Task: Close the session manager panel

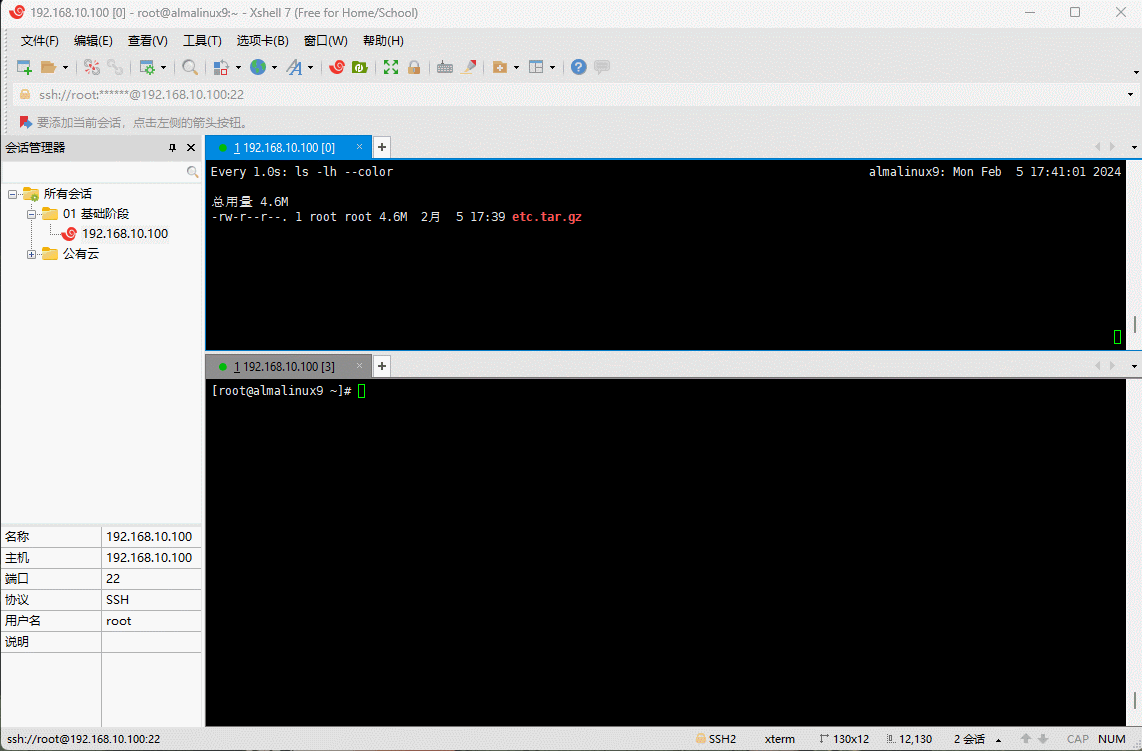Action: 191,147
